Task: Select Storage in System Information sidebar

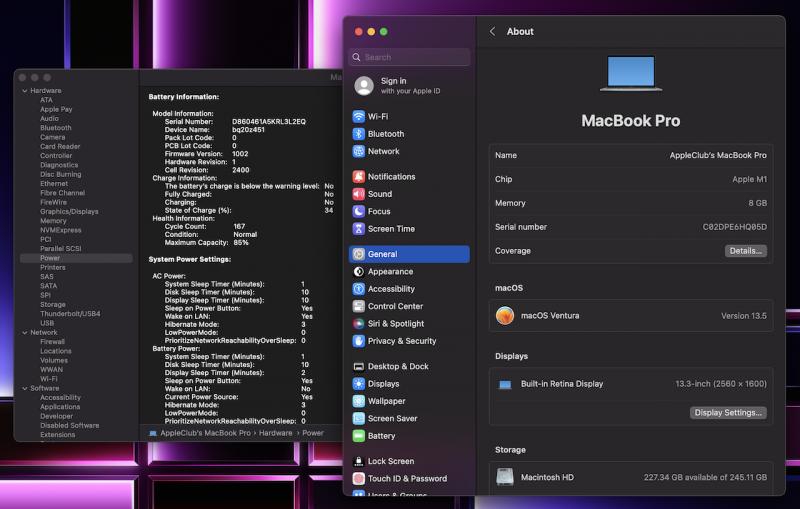Action: [53, 304]
